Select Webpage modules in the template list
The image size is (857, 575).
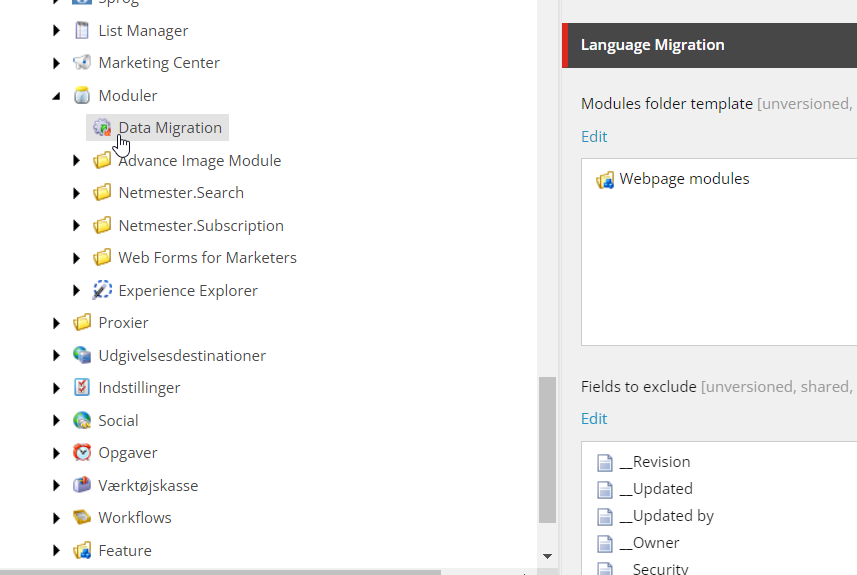click(x=684, y=179)
